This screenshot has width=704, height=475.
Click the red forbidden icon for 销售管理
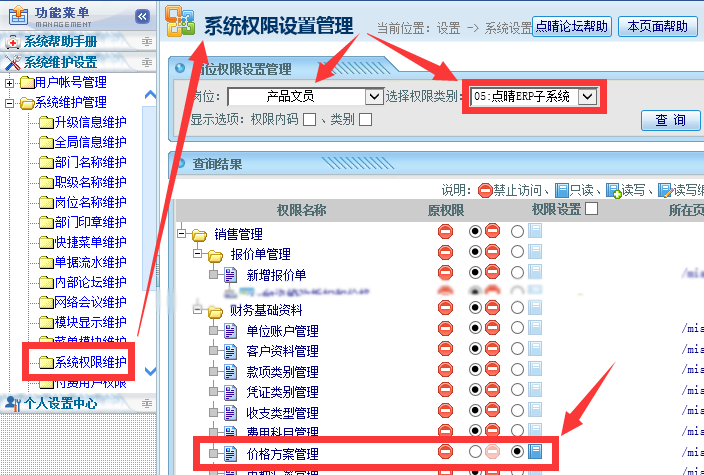click(x=445, y=231)
